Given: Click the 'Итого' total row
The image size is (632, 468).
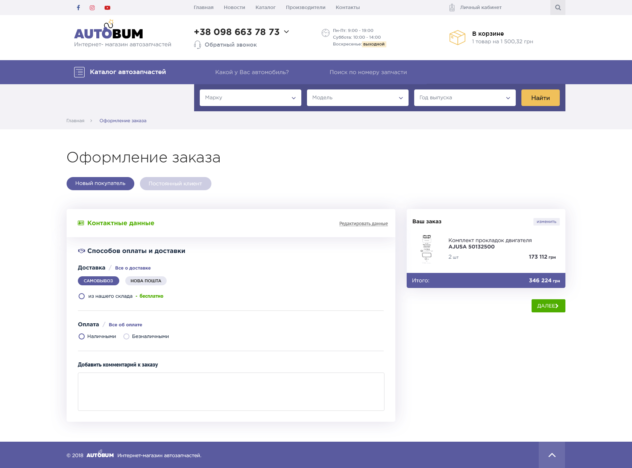Looking at the screenshot, I should point(486,281).
